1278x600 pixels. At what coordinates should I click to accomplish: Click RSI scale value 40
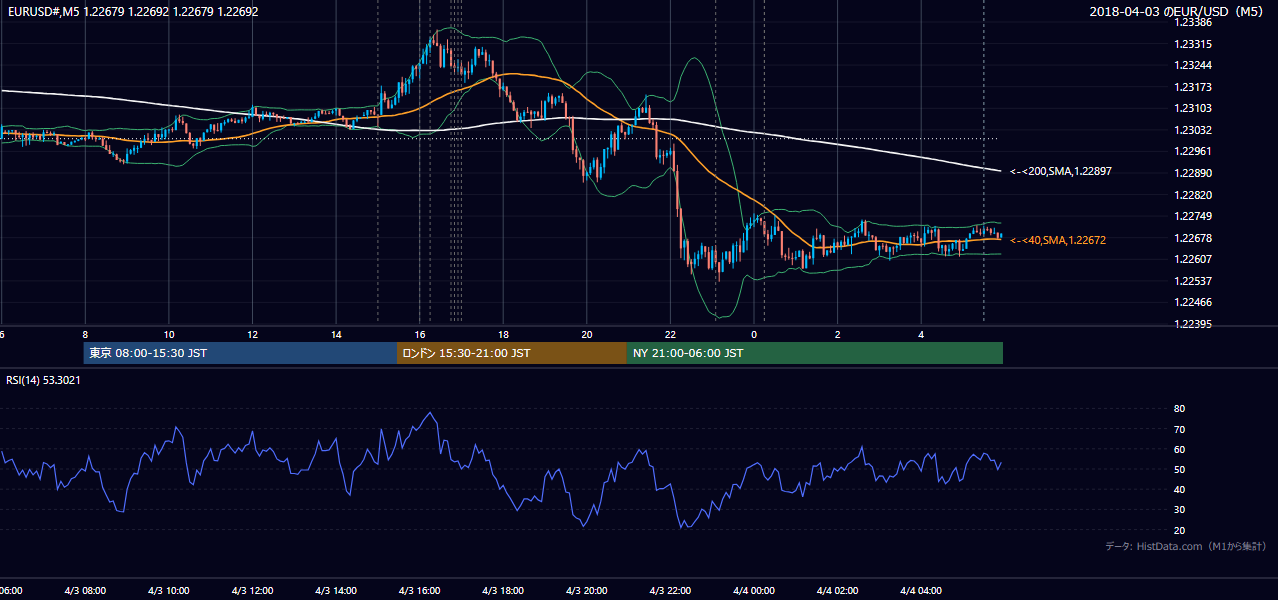tap(1180, 489)
